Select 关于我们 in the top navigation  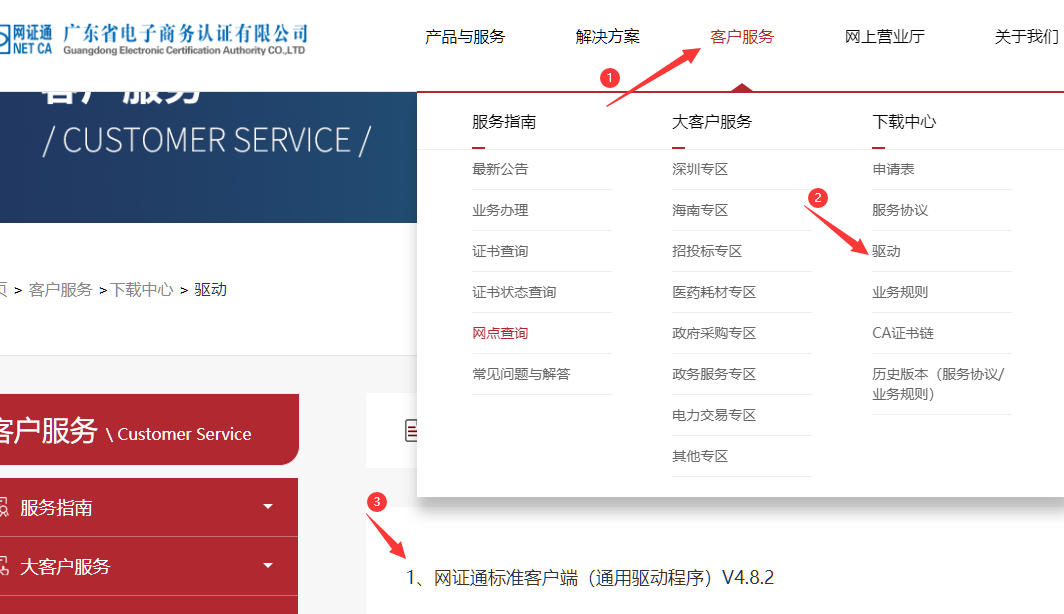(x=1026, y=37)
